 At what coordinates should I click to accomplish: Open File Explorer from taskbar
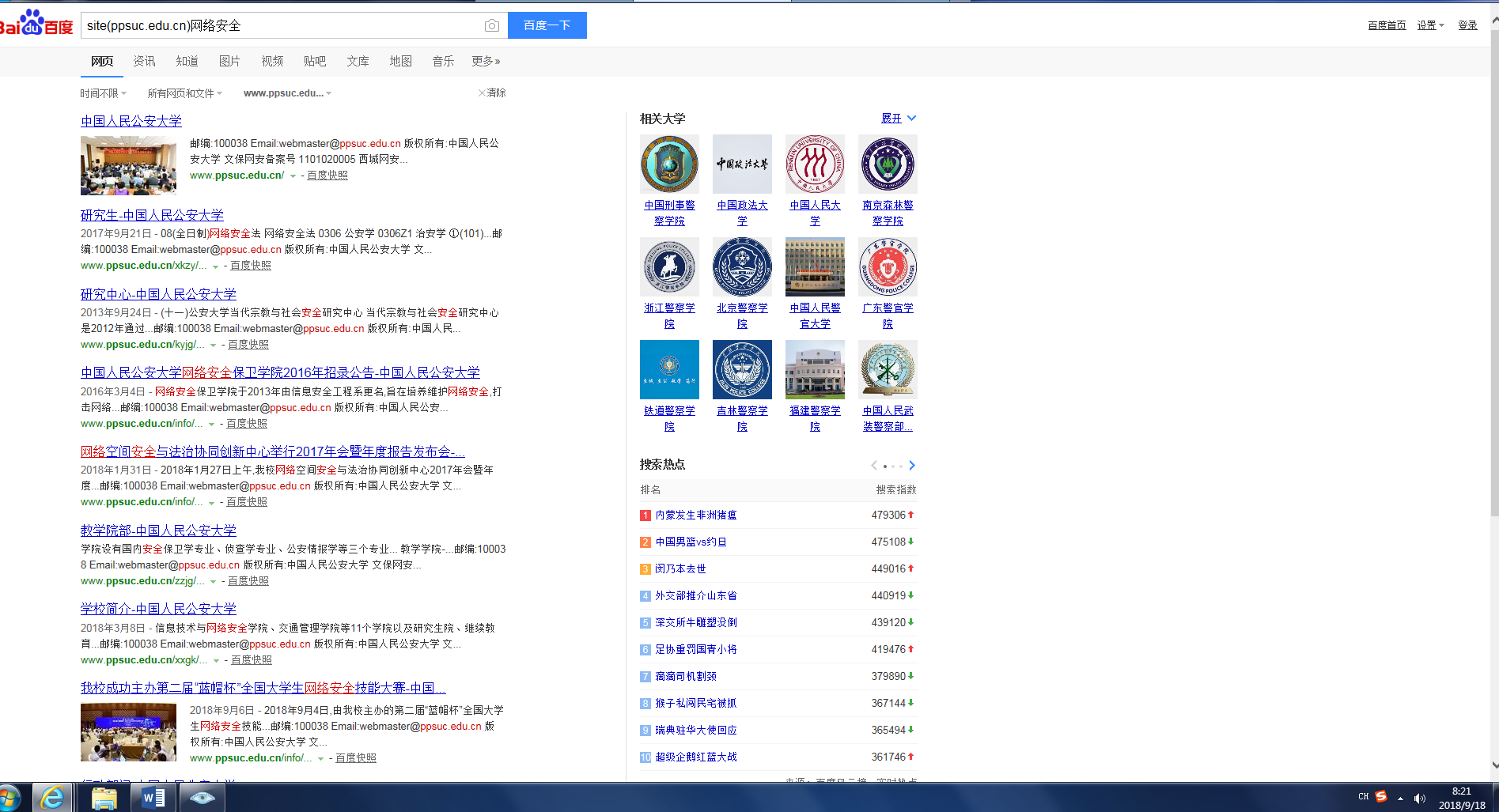tap(104, 798)
